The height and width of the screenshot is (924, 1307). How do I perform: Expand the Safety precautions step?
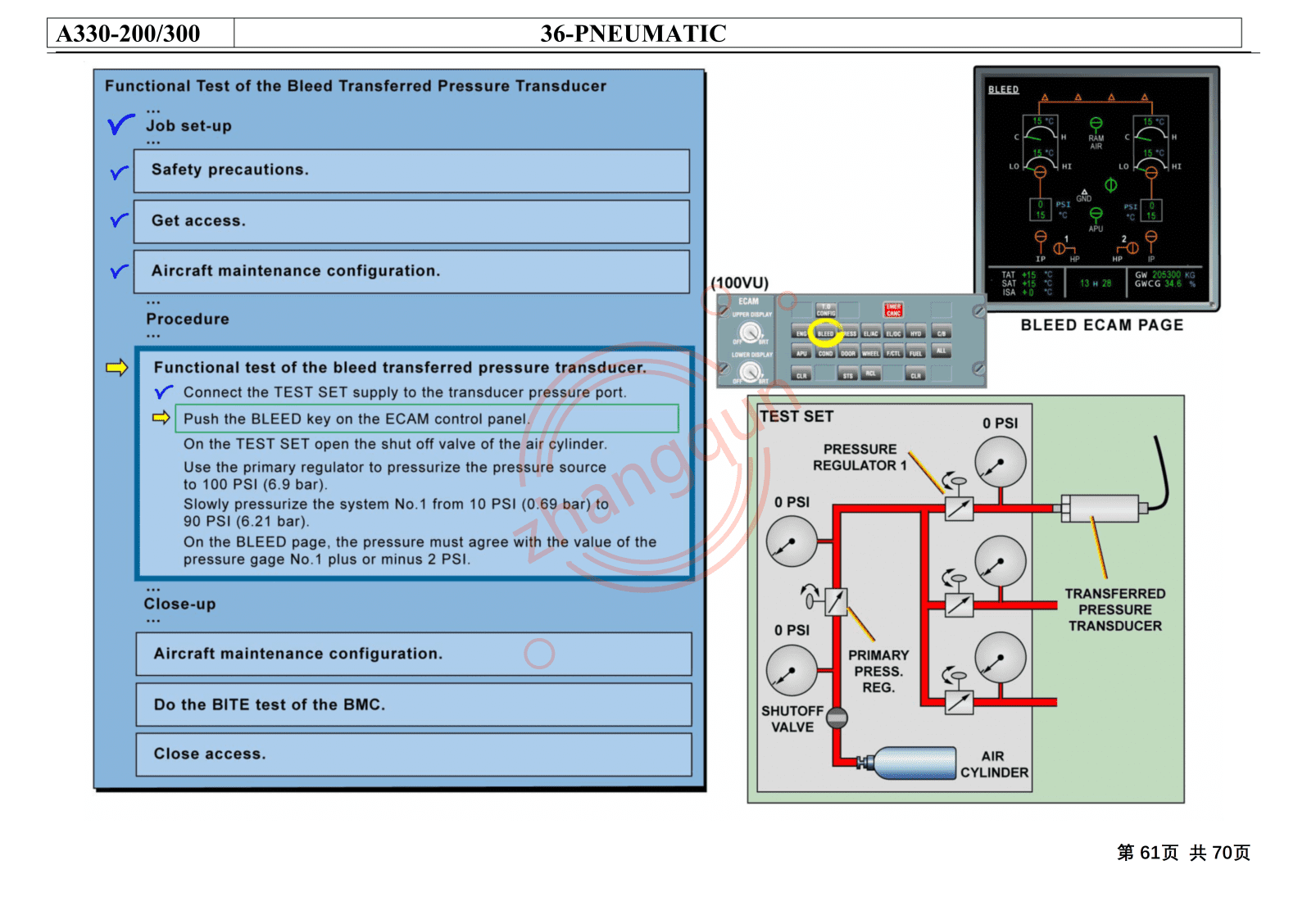coord(411,170)
